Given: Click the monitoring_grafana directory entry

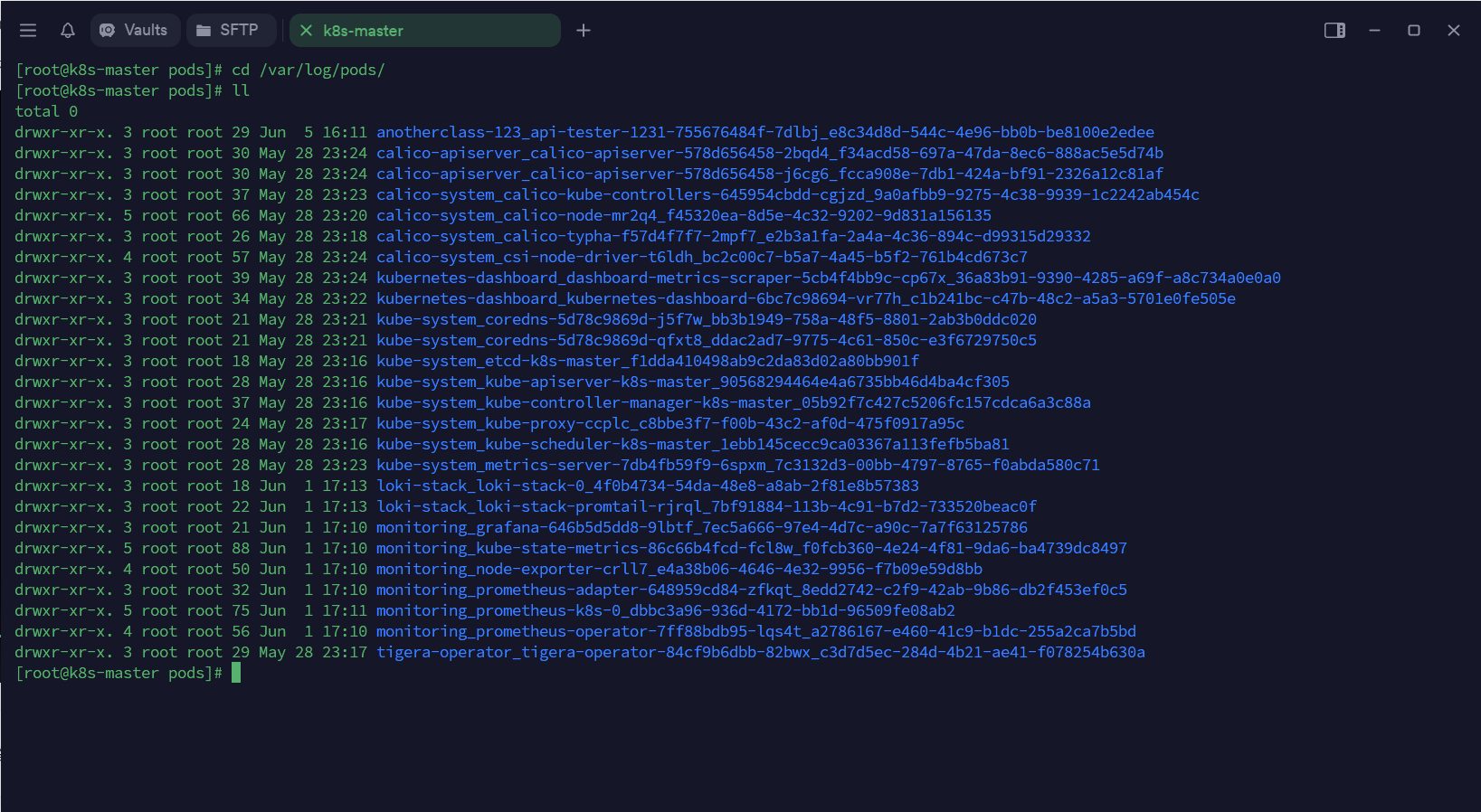Looking at the screenshot, I should [x=702, y=527].
